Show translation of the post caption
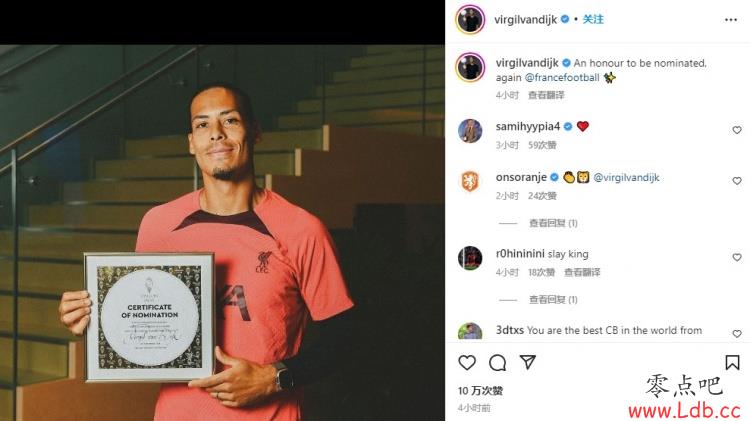The width and height of the screenshot is (750, 421). (546, 95)
